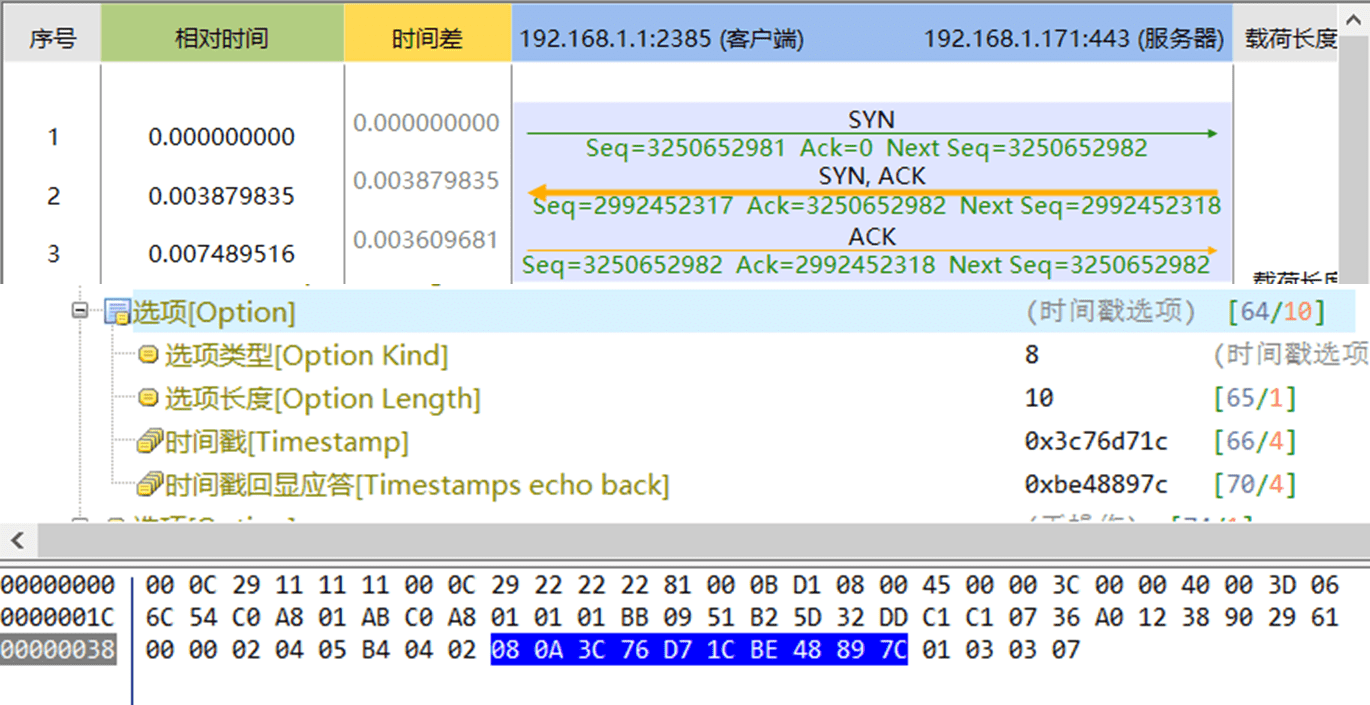This screenshot has height=705, width=1370.
Task: Click the 时间戳[Timestamp] field icon
Action: [150, 441]
